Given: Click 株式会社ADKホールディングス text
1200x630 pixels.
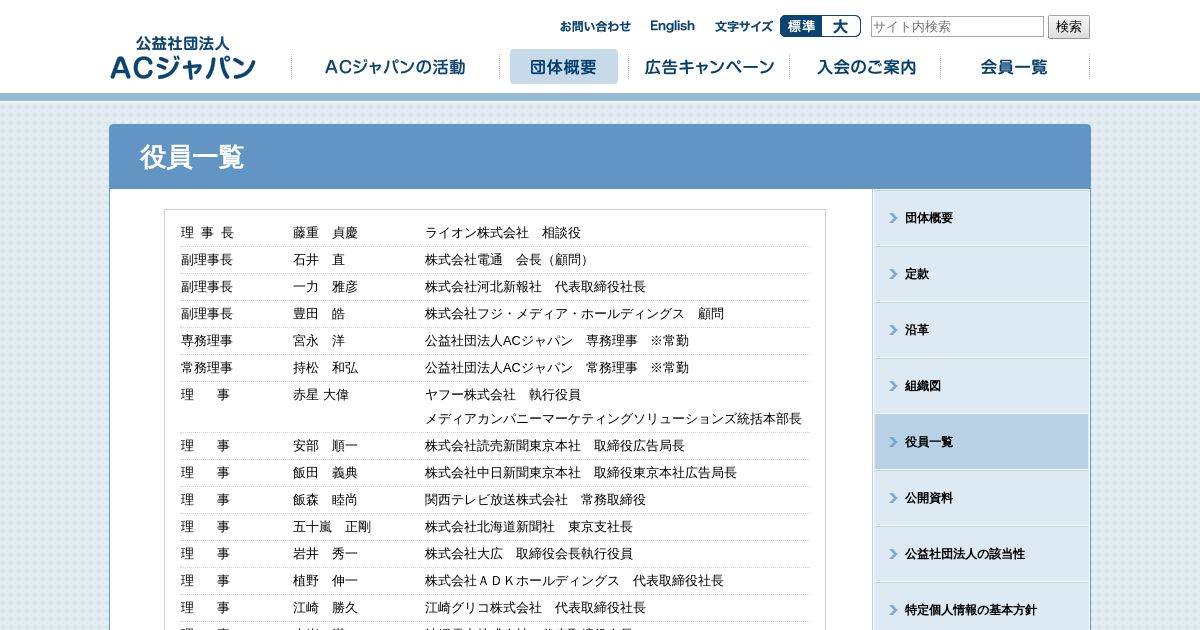Looking at the screenshot, I should point(522,581).
